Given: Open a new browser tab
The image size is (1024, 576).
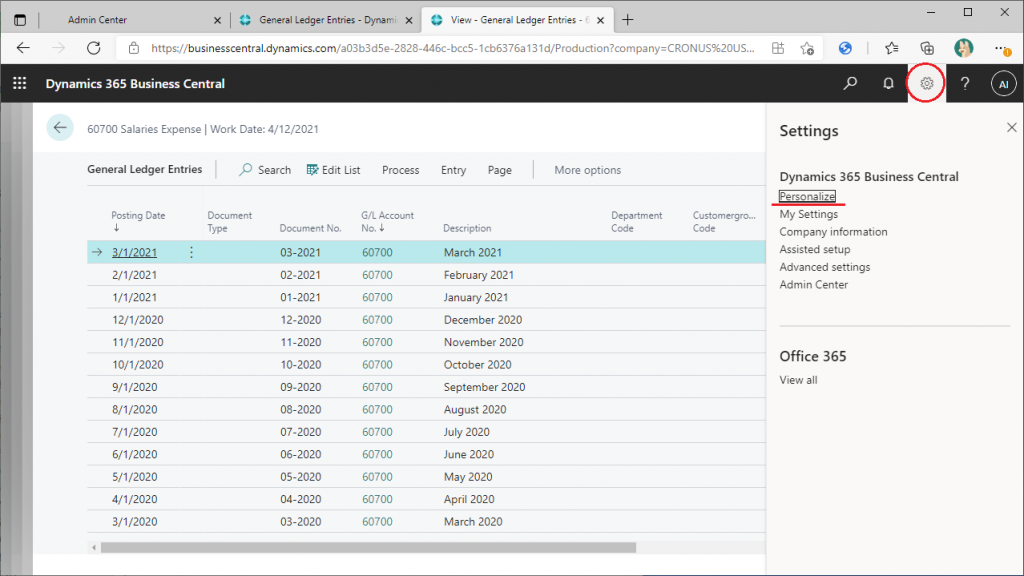Looking at the screenshot, I should coord(628,20).
